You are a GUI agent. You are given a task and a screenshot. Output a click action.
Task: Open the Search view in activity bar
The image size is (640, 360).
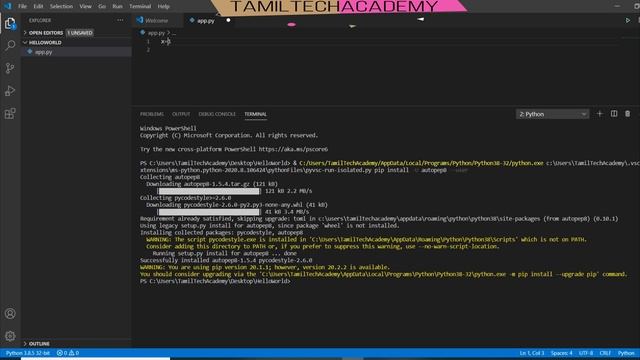[x=10, y=45]
